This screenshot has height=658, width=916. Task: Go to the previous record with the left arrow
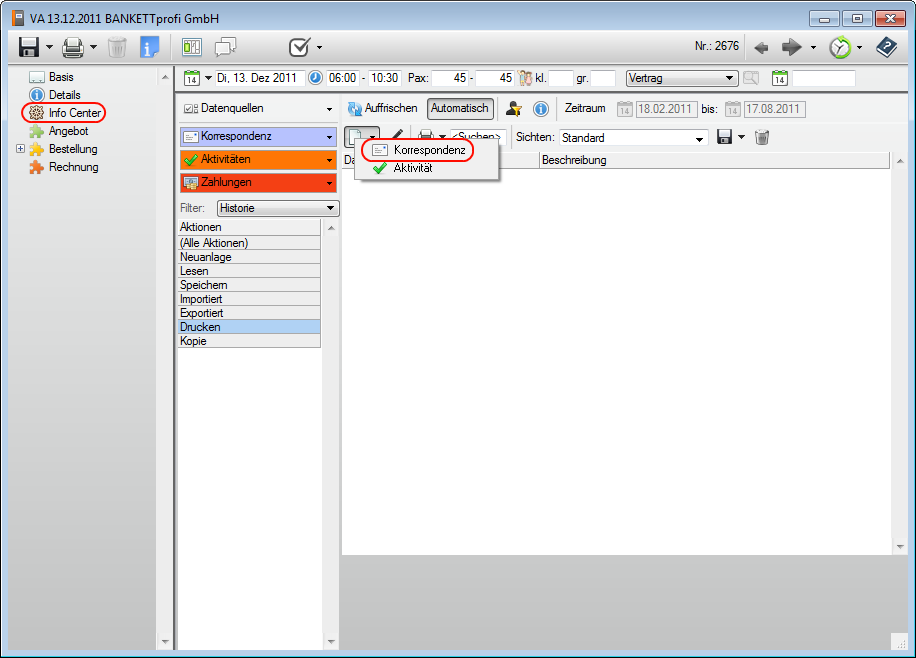[x=761, y=47]
